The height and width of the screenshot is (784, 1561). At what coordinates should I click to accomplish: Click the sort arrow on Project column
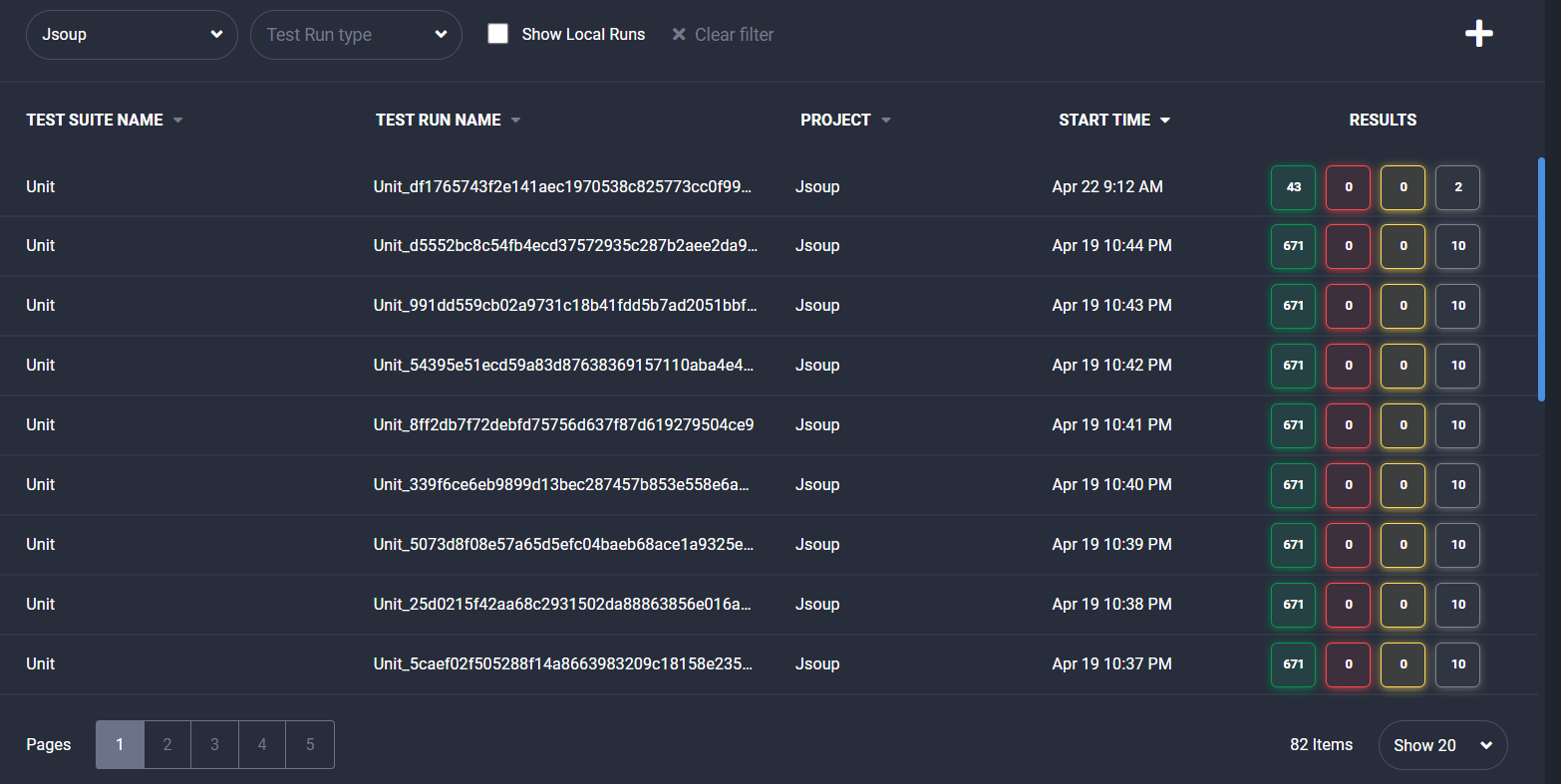click(887, 120)
